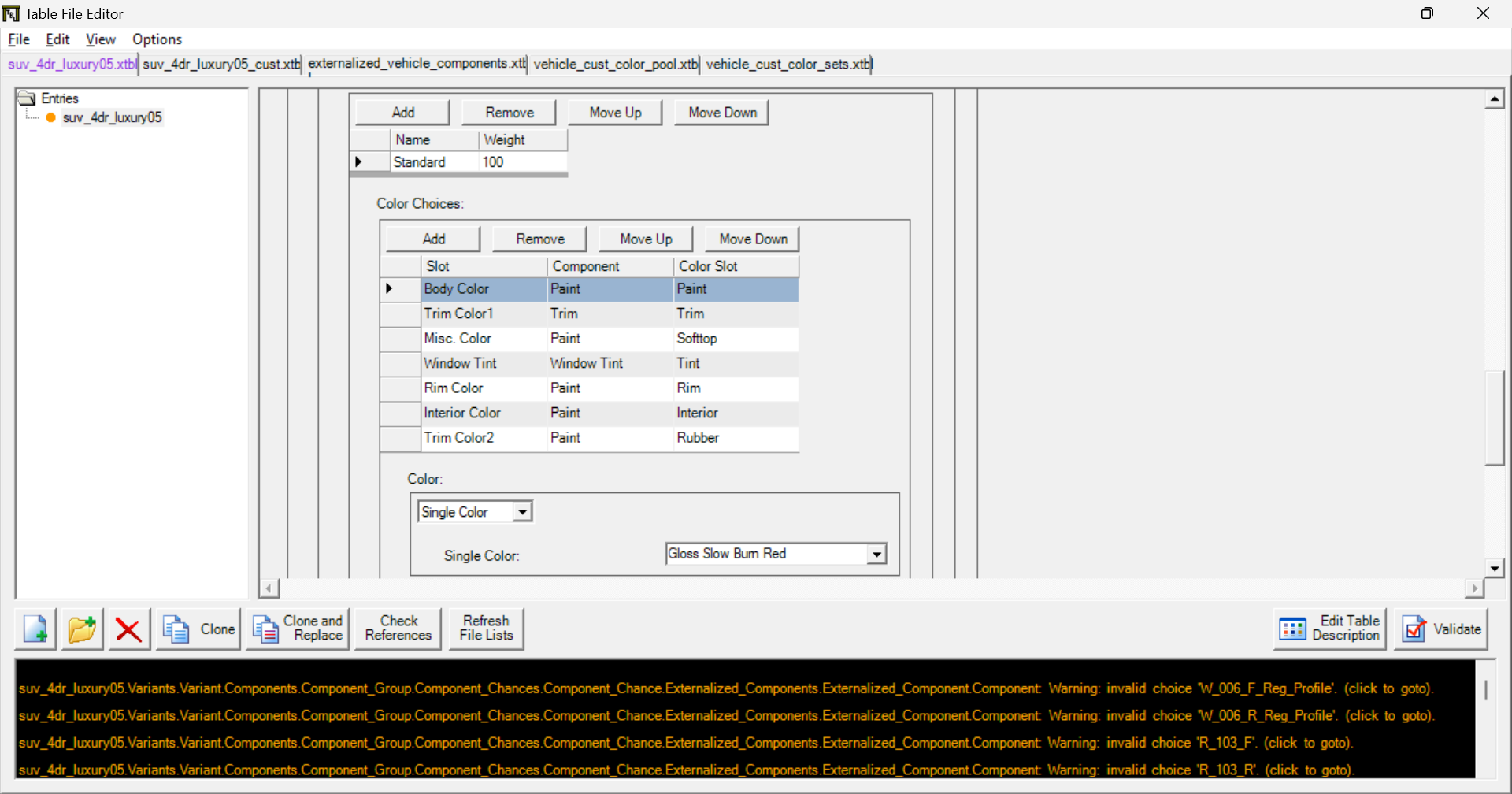Viewport: 1512px width, 794px height.
Task: Click the red X delete icon
Action: tap(128, 629)
